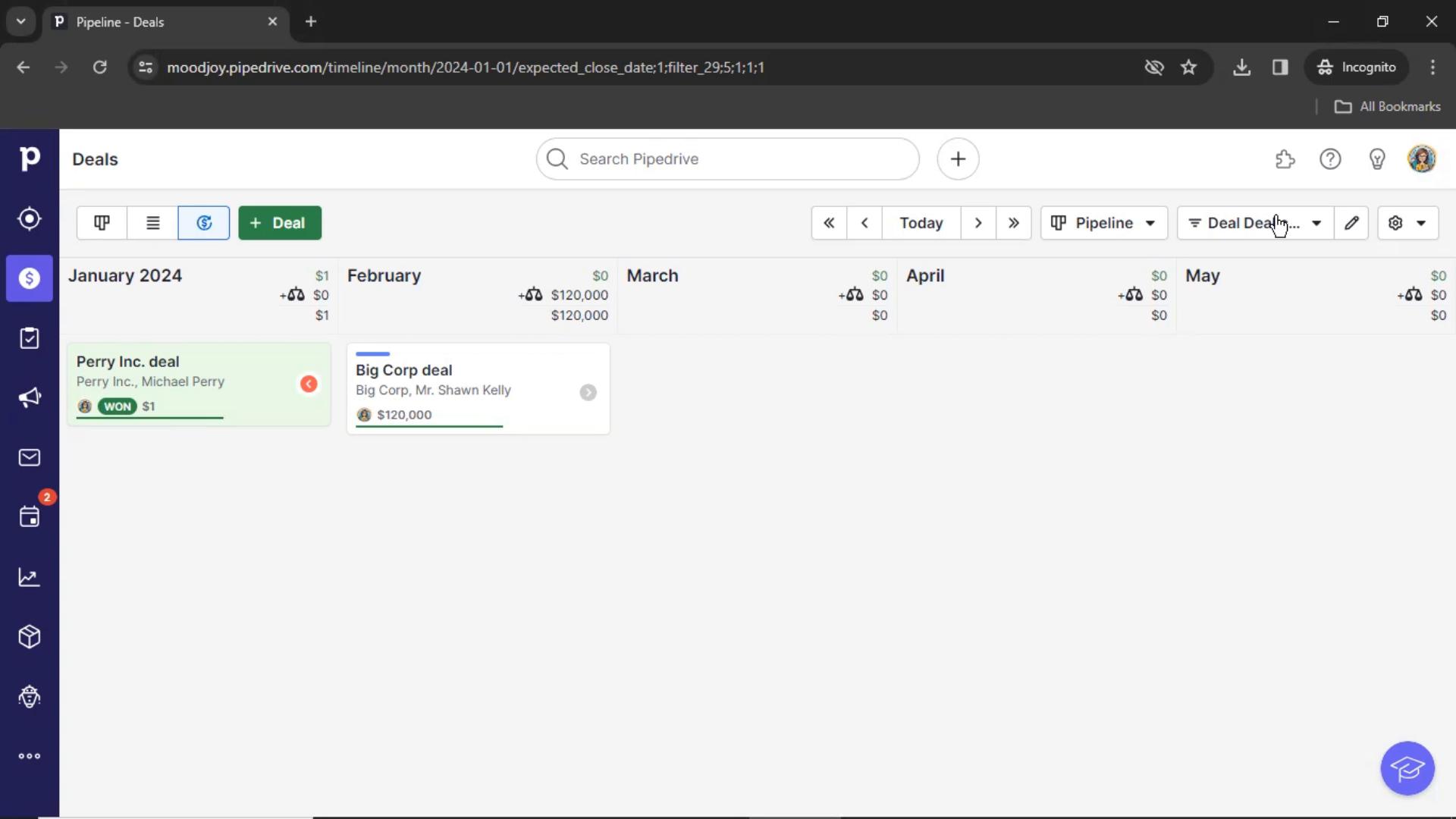The image size is (1456, 819).
Task: Expand the Pipeline dropdown filter
Action: coord(1101,222)
